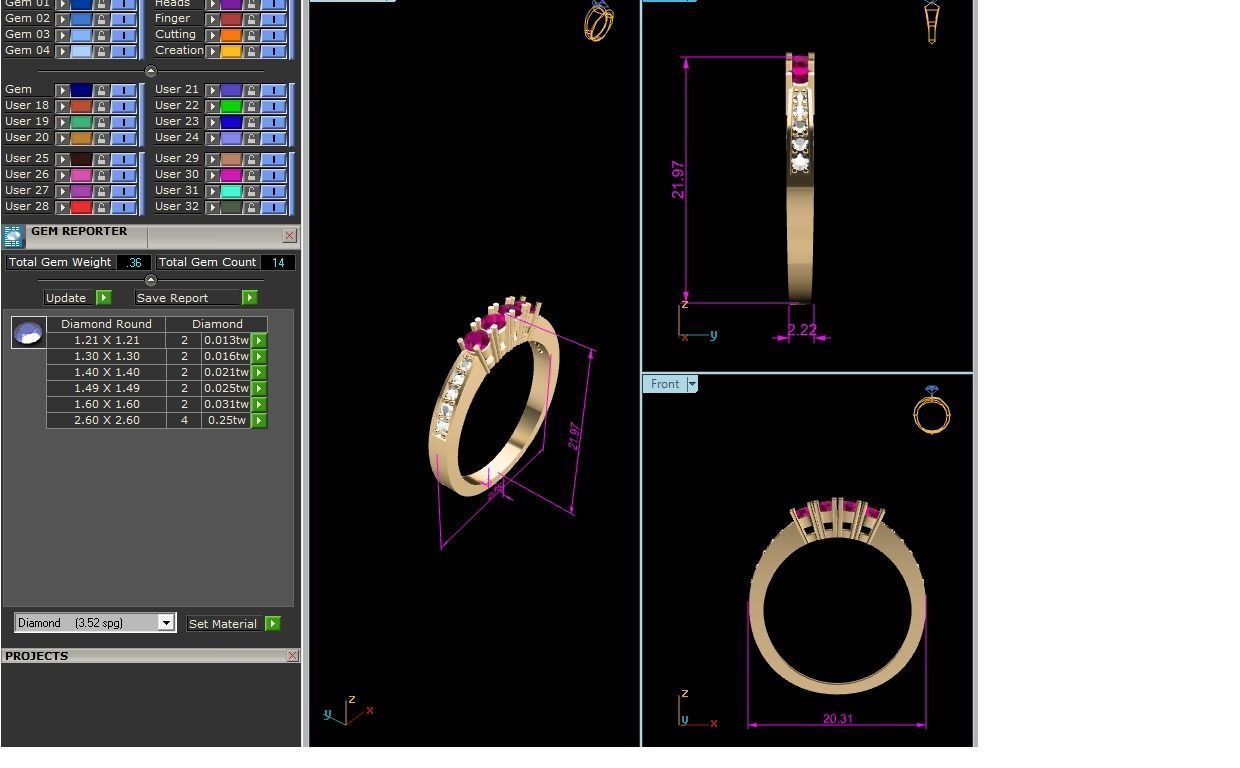
Task: Close the Gem Reporter panel
Action: tap(289, 236)
